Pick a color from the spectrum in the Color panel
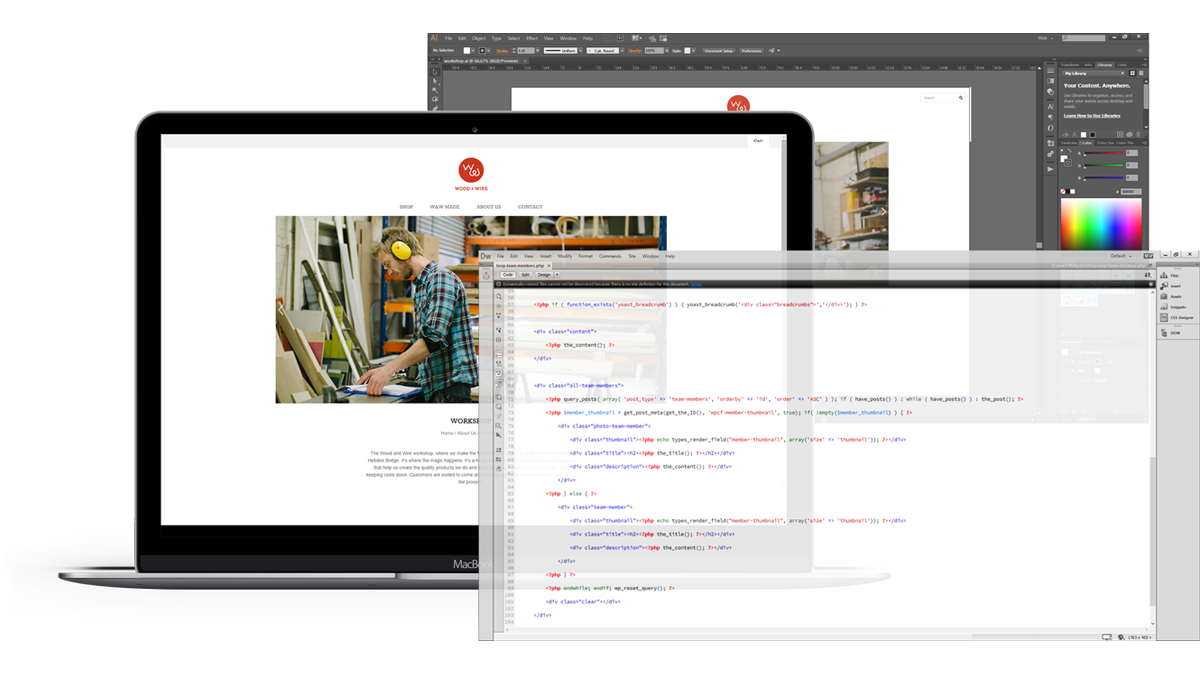Screen dimensions: 1200x675 click(x=1100, y=226)
